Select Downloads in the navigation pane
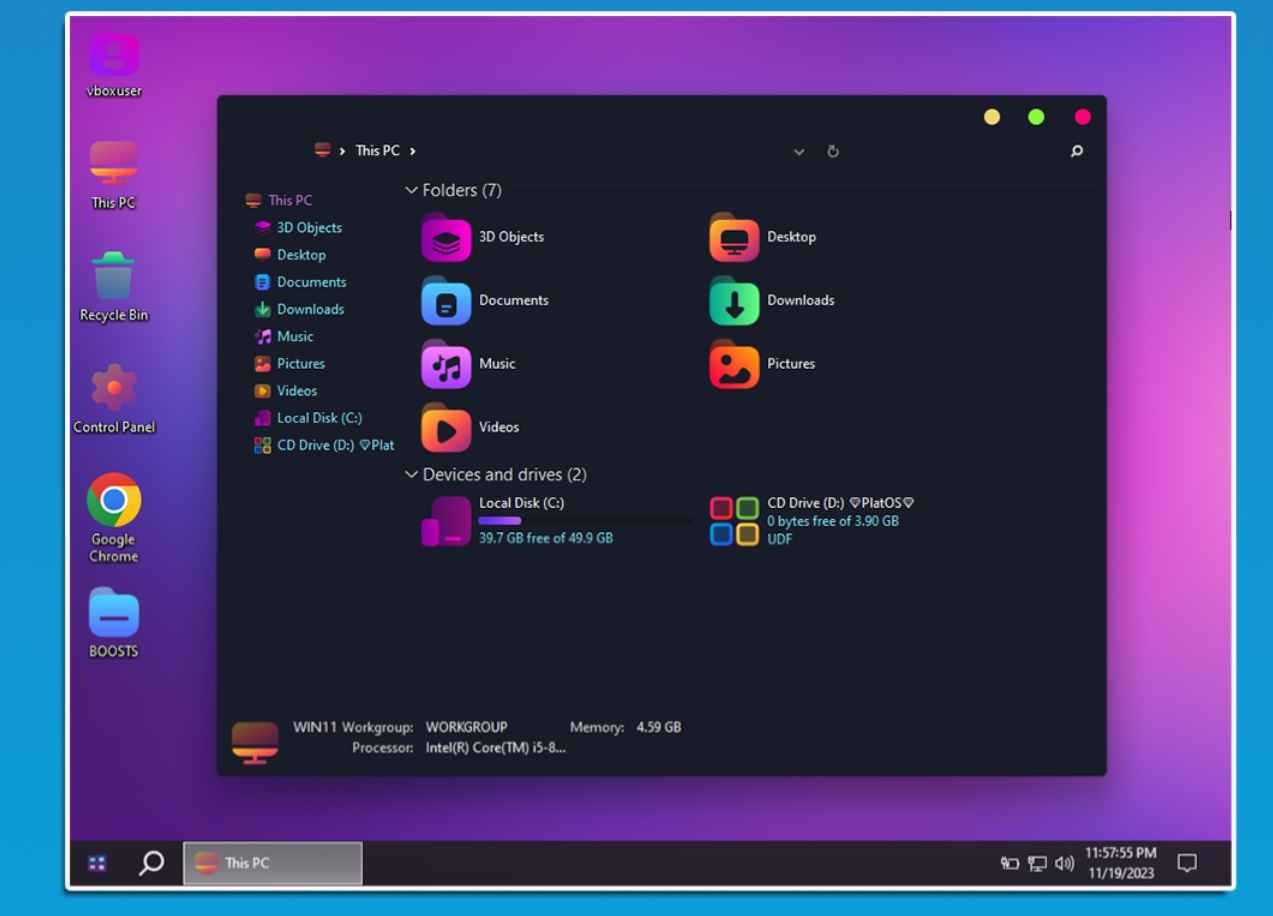This screenshot has width=1273, height=916. click(x=310, y=309)
